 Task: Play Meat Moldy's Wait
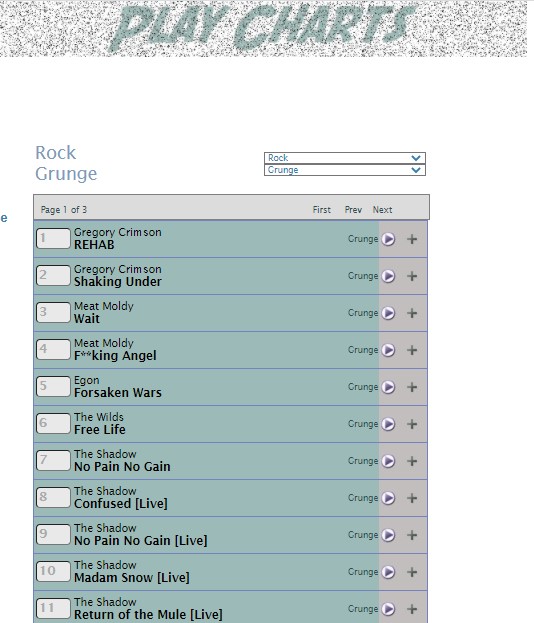click(388, 313)
